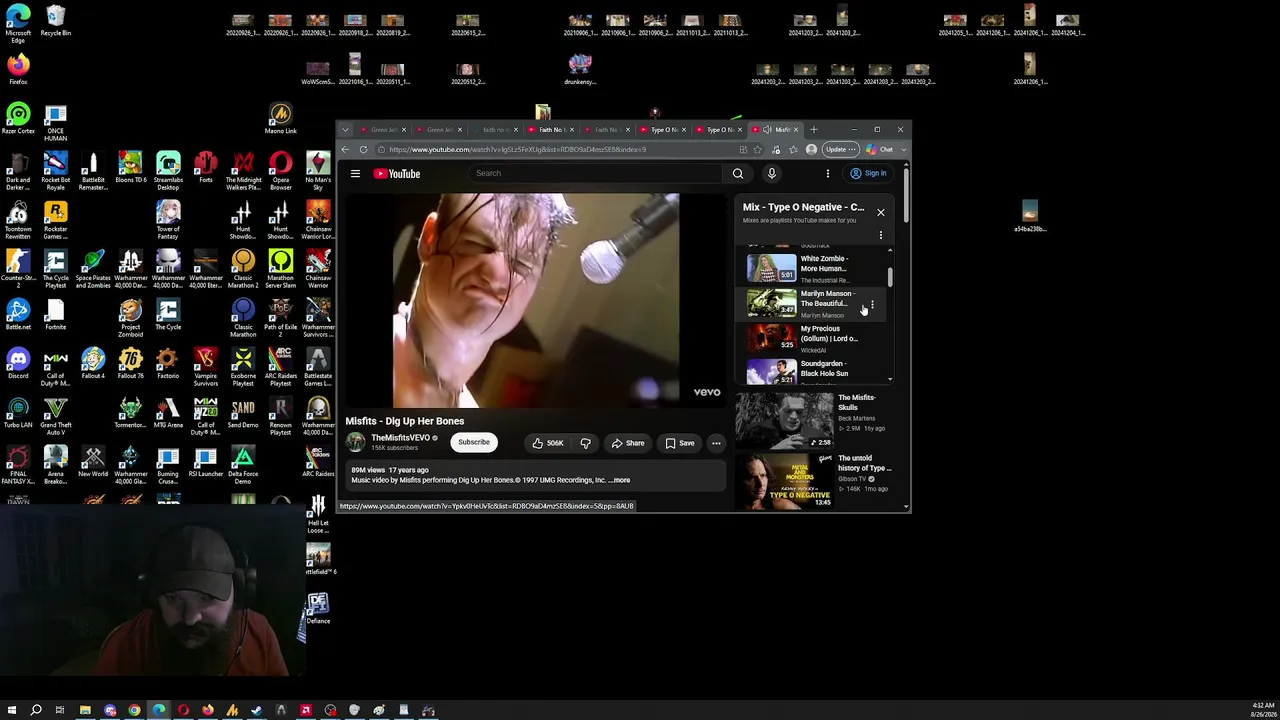This screenshot has height=720, width=1280.
Task: Select the Recycle Bin desktop icon
Action: click(55, 21)
